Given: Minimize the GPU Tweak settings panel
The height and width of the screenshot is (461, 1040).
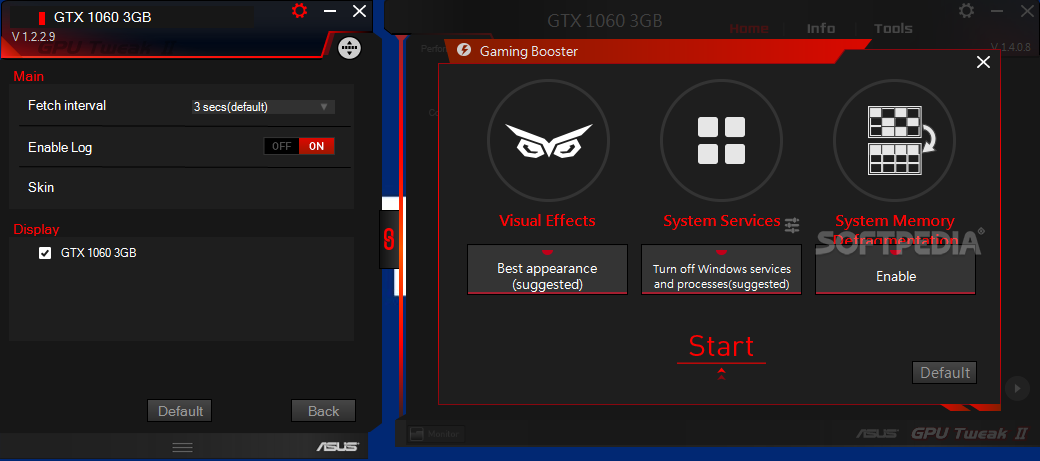Looking at the screenshot, I should click(330, 11).
